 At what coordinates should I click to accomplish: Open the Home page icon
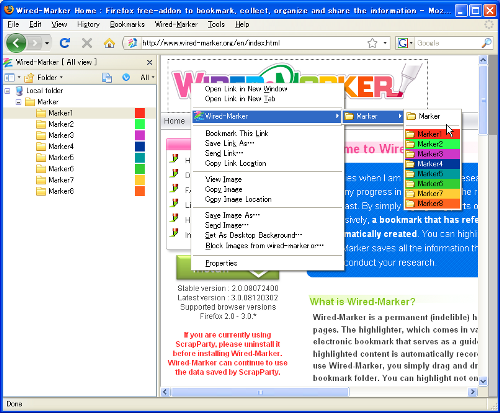(109, 43)
